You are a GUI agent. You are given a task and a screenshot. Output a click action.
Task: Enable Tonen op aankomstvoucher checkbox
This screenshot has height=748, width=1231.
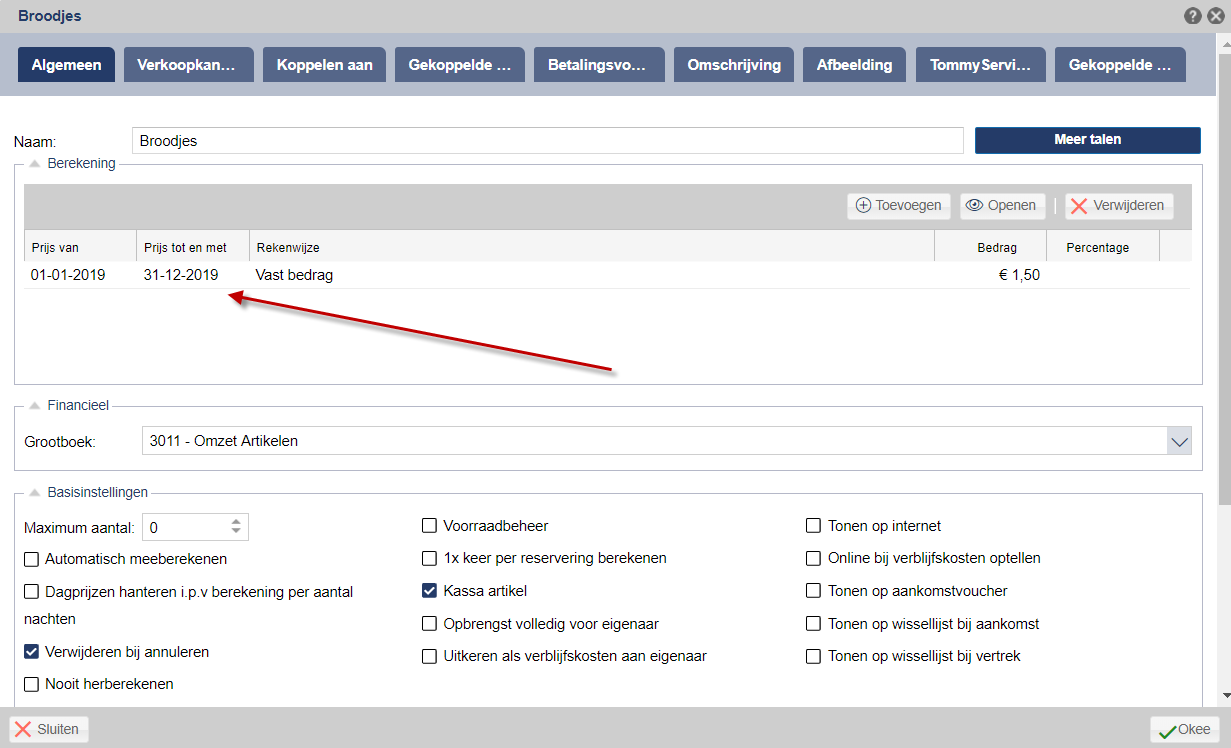pos(814,591)
